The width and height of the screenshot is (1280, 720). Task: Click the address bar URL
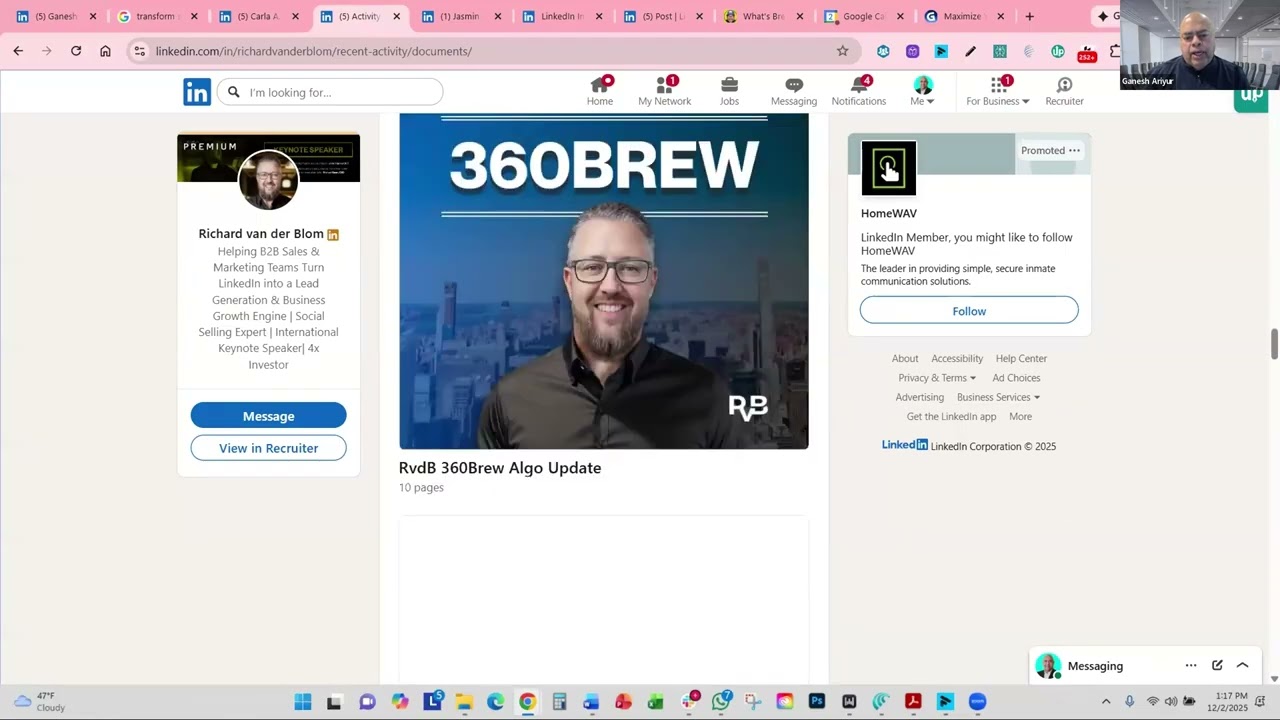[x=314, y=51]
